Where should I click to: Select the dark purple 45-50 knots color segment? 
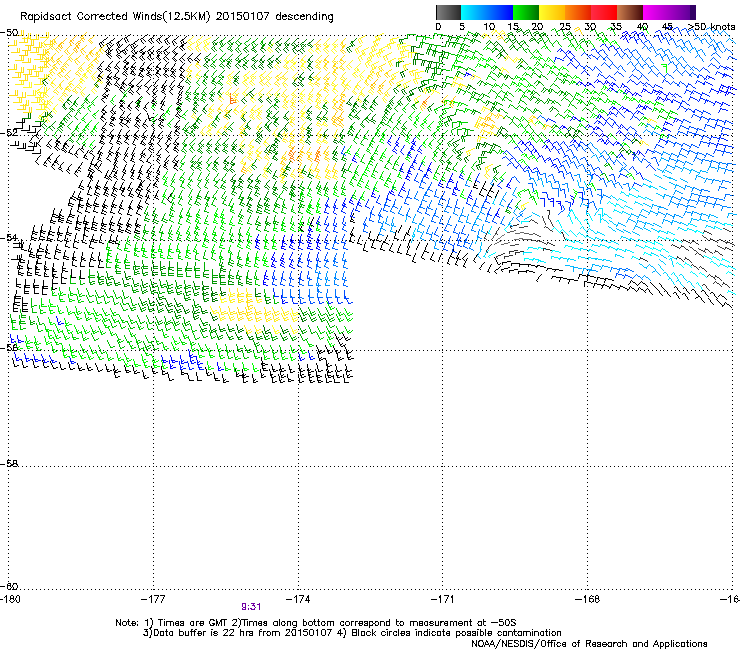682,12
